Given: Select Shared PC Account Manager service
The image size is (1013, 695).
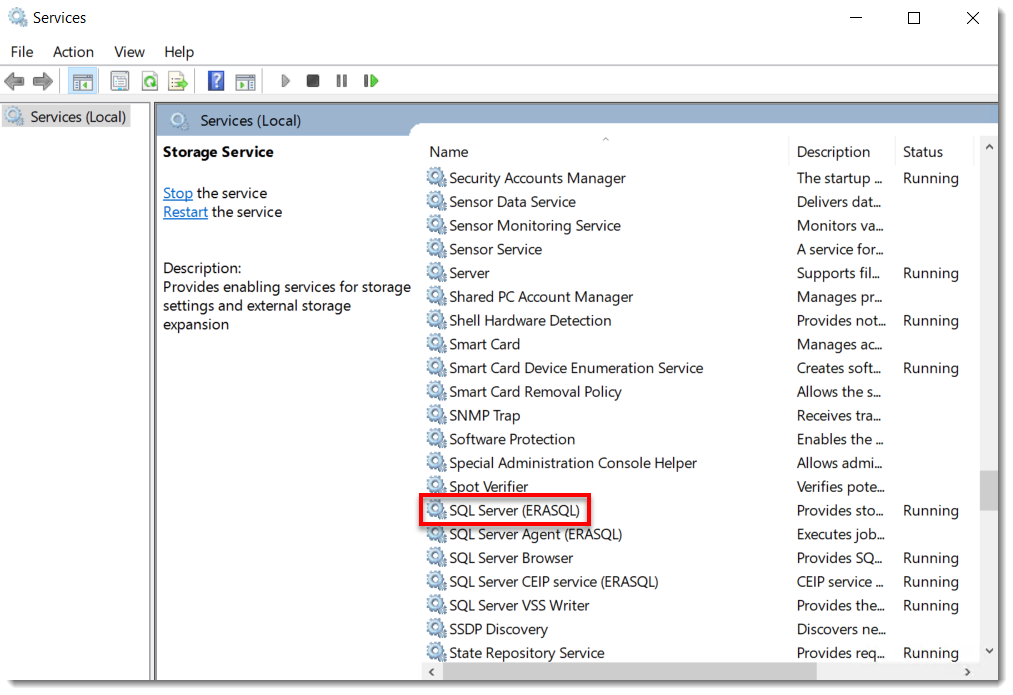Looking at the screenshot, I should [x=541, y=297].
